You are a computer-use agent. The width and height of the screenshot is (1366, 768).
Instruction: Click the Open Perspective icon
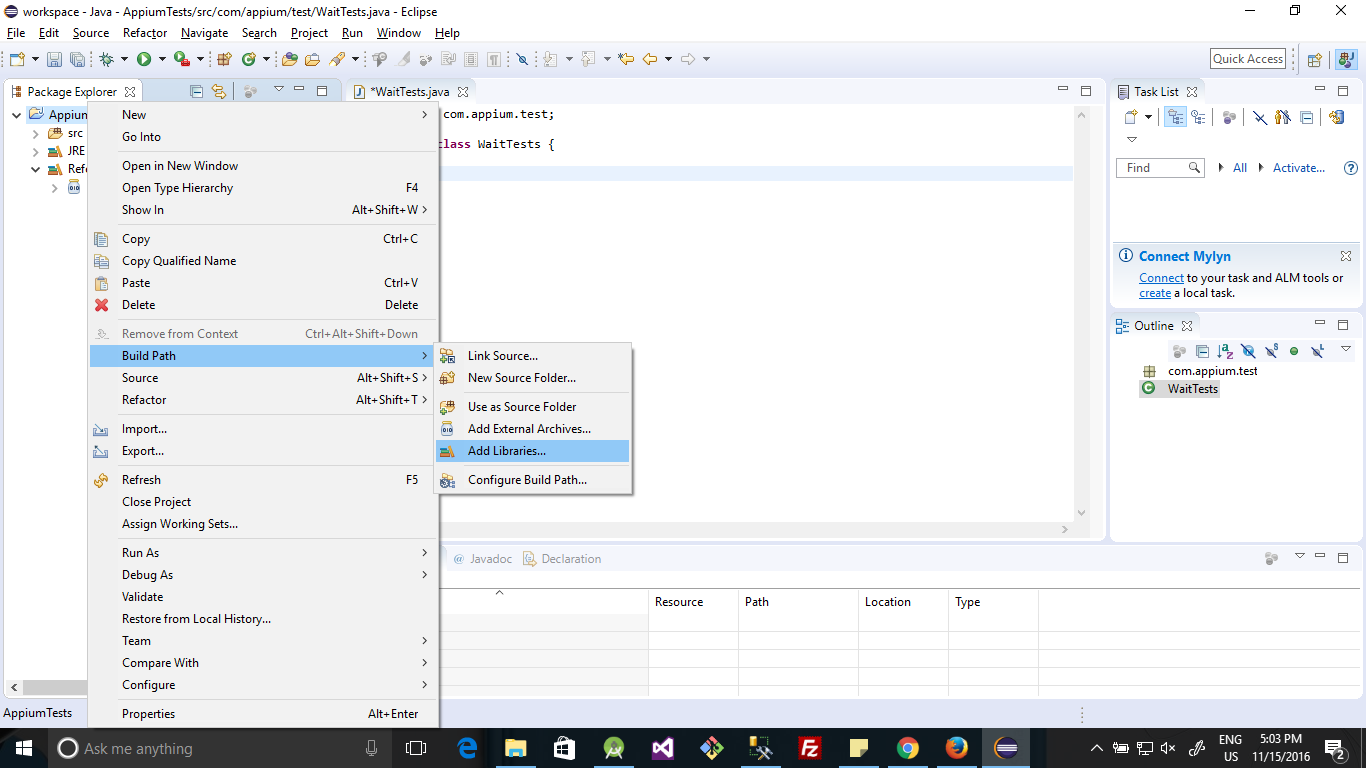(1315, 59)
